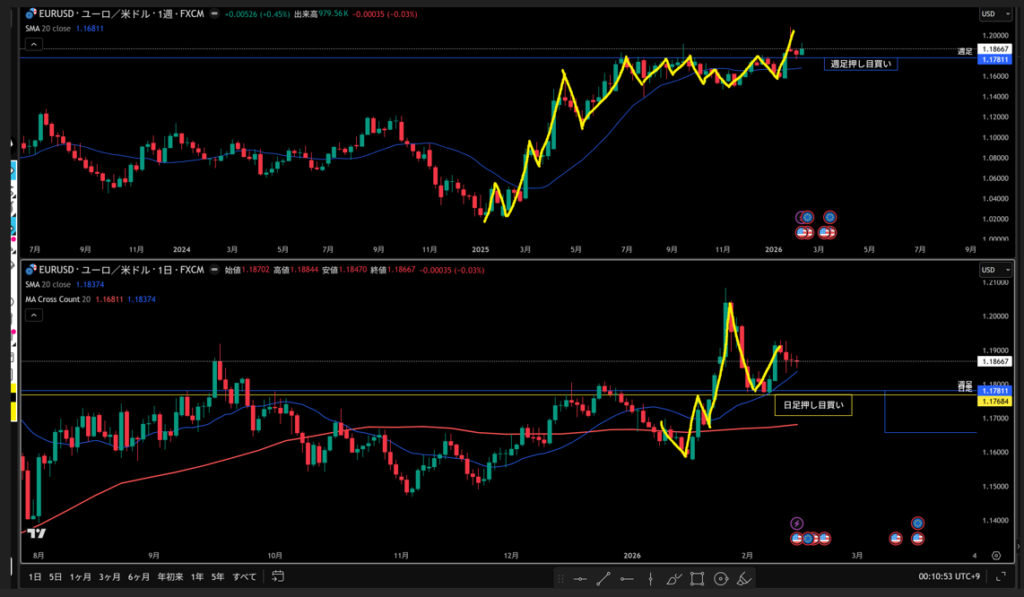Select the rectangle shape tool
This screenshot has height=597, width=1024.
tap(697, 578)
